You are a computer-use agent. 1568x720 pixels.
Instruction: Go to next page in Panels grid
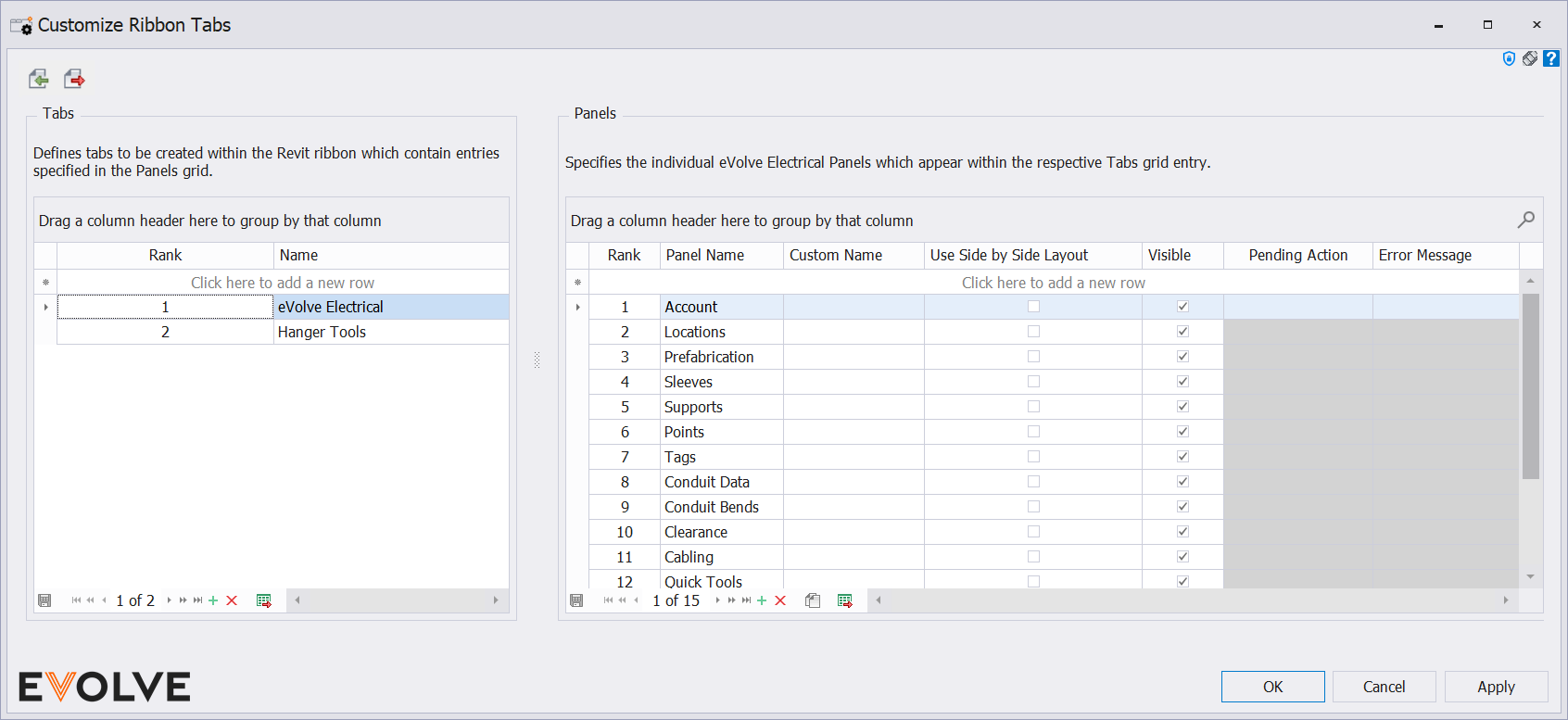pyautogui.click(x=732, y=600)
